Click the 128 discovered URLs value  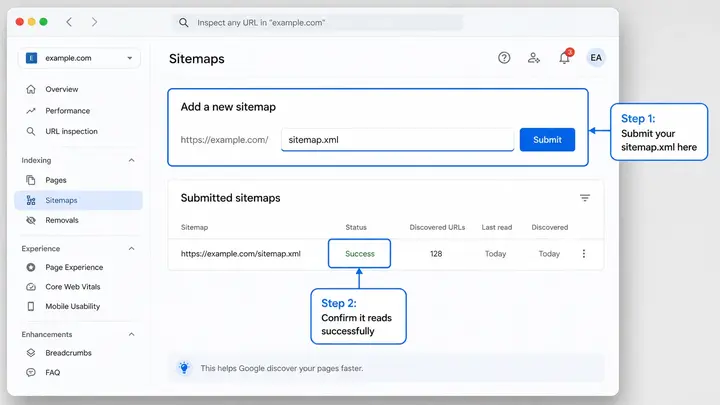coord(436,253)
